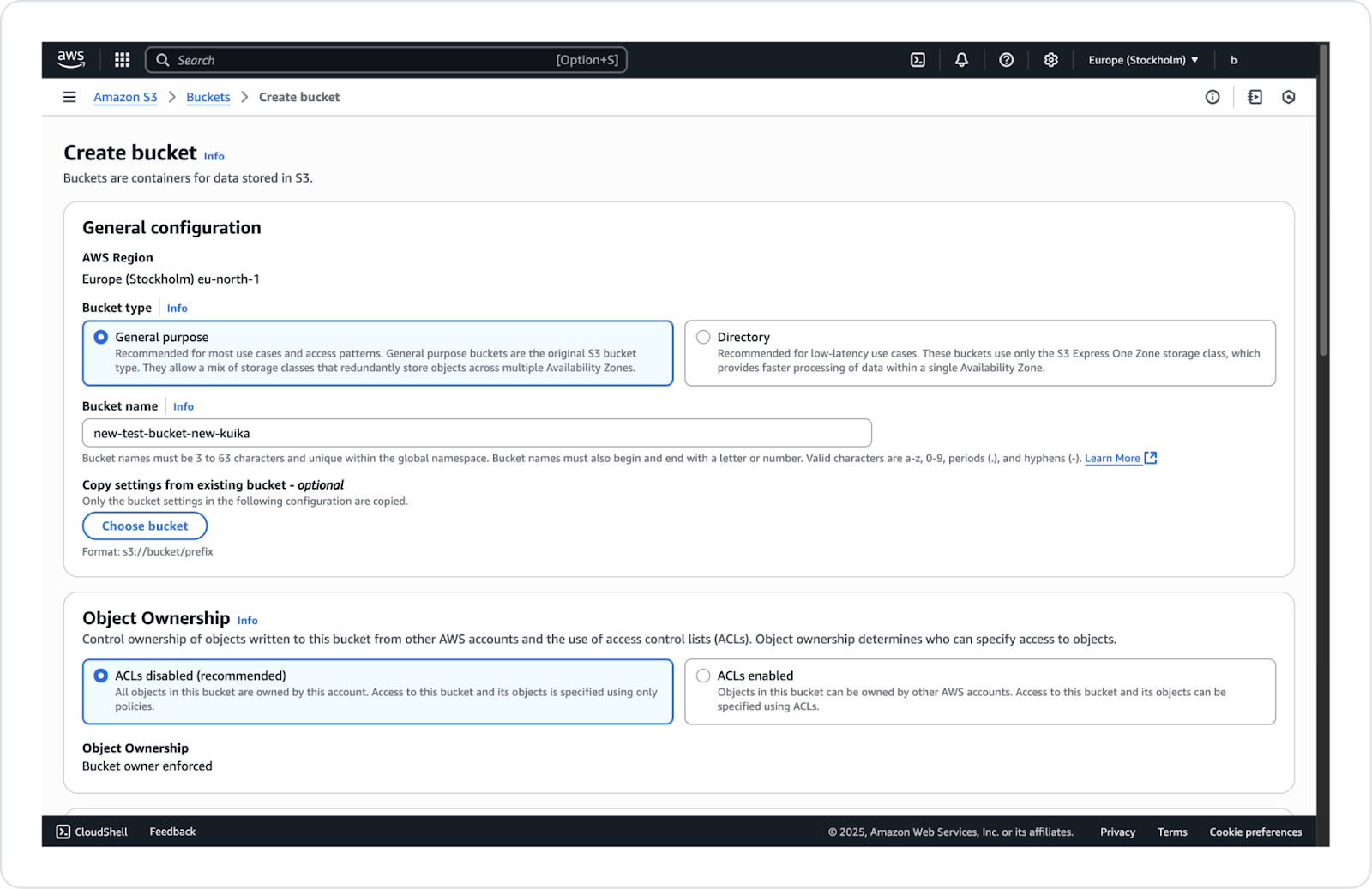
Task: Focus the bucket name input field
Action: [x=477, y=433]
